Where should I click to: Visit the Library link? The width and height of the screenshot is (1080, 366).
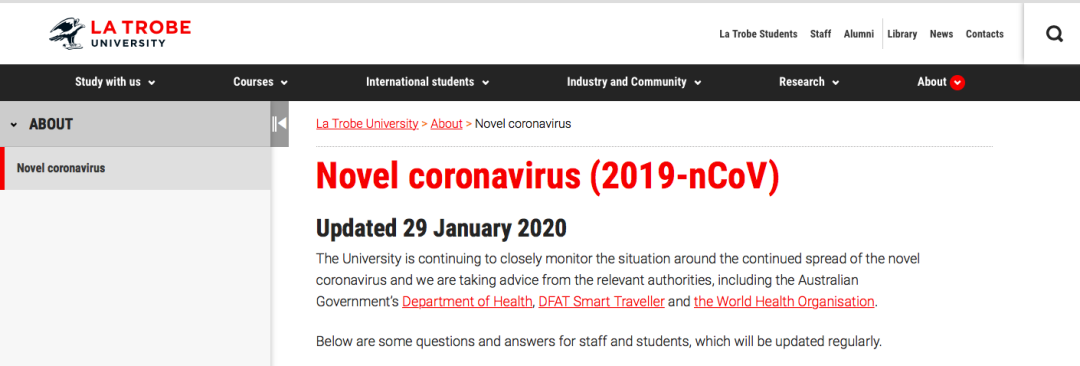pos(902,34)
